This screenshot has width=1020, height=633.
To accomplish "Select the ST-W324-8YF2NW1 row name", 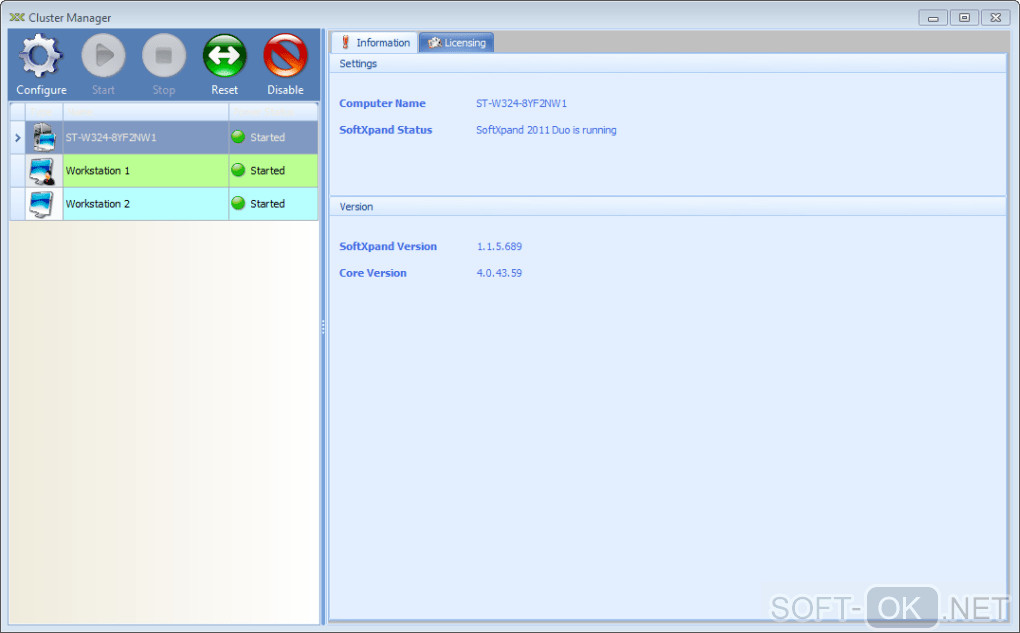I will (111, 137).
